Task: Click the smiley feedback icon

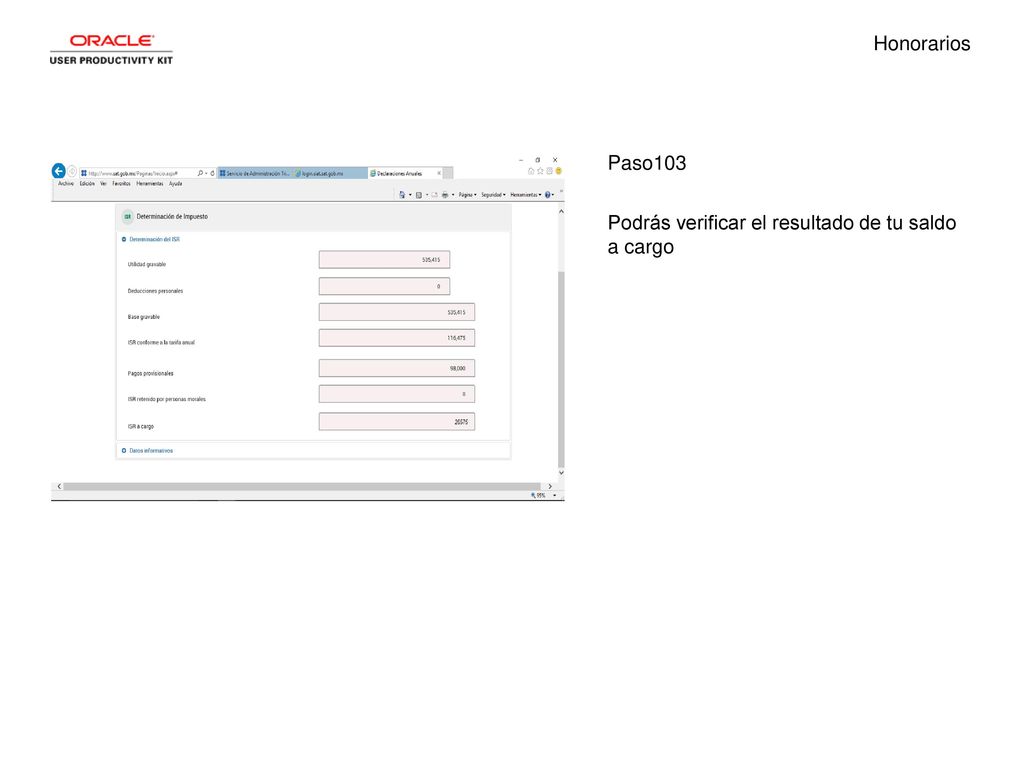Action: pos(558,171)
